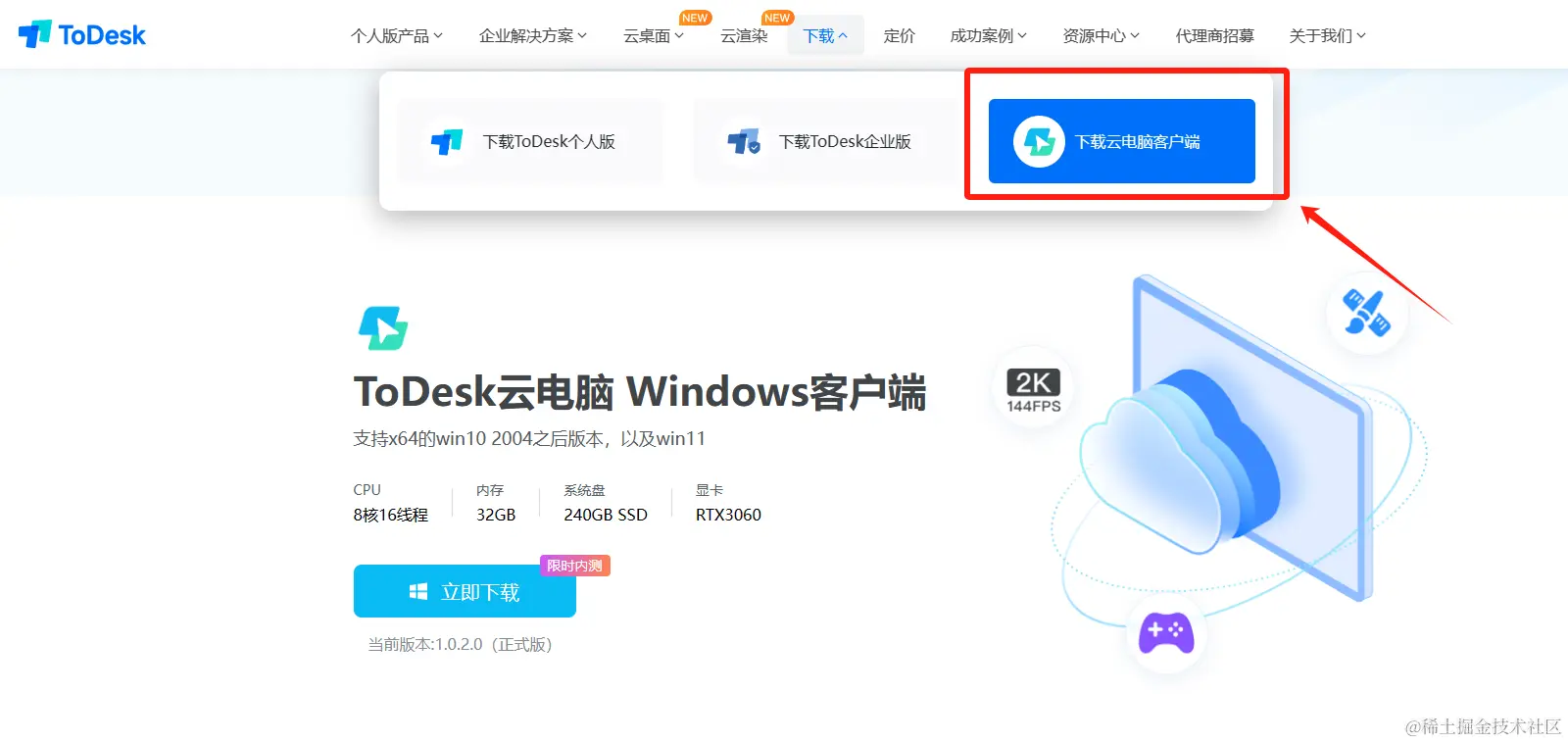Expand the 关于我们 menu

coord(1327,36)
